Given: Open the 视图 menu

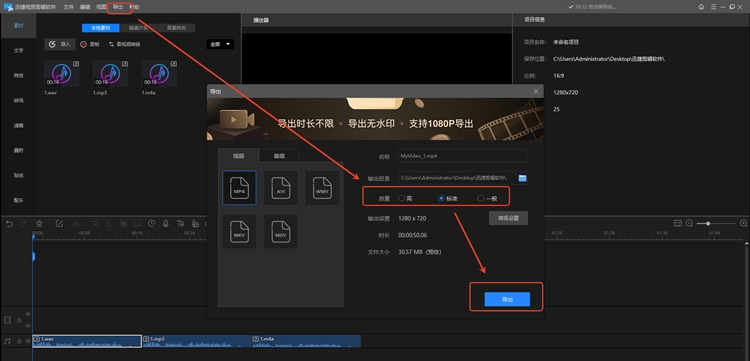Looking at the screenshot, I should coord(101,7).
